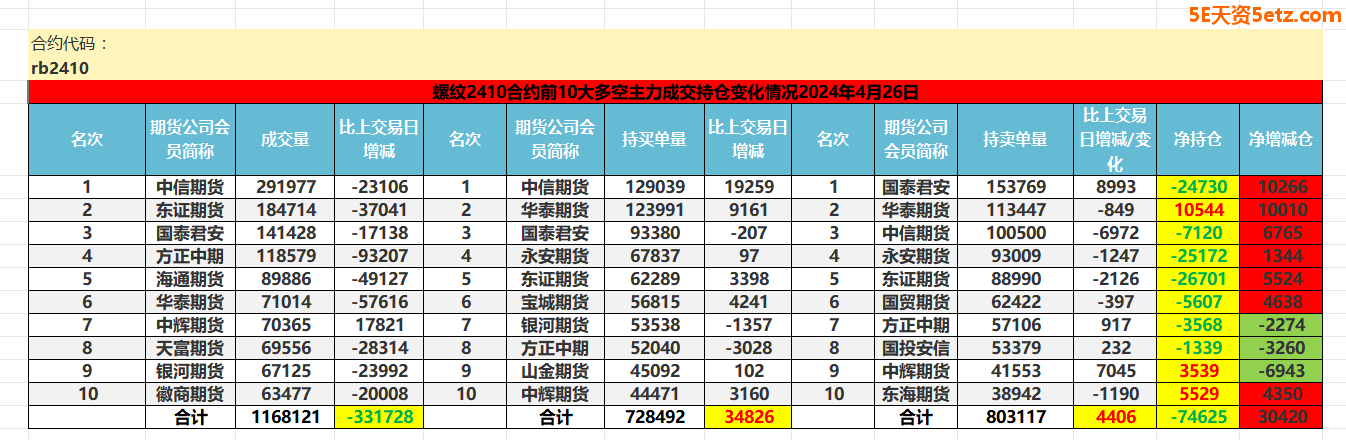Screen dimensions: 1346x440
Task: Select the 净持仓 column header
Action: (x=1197, y=139)
